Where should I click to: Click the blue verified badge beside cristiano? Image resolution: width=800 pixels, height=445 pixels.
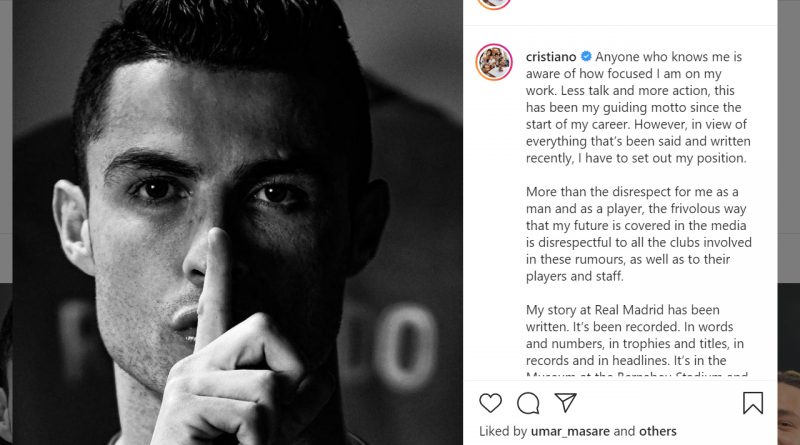click(586, 56)
